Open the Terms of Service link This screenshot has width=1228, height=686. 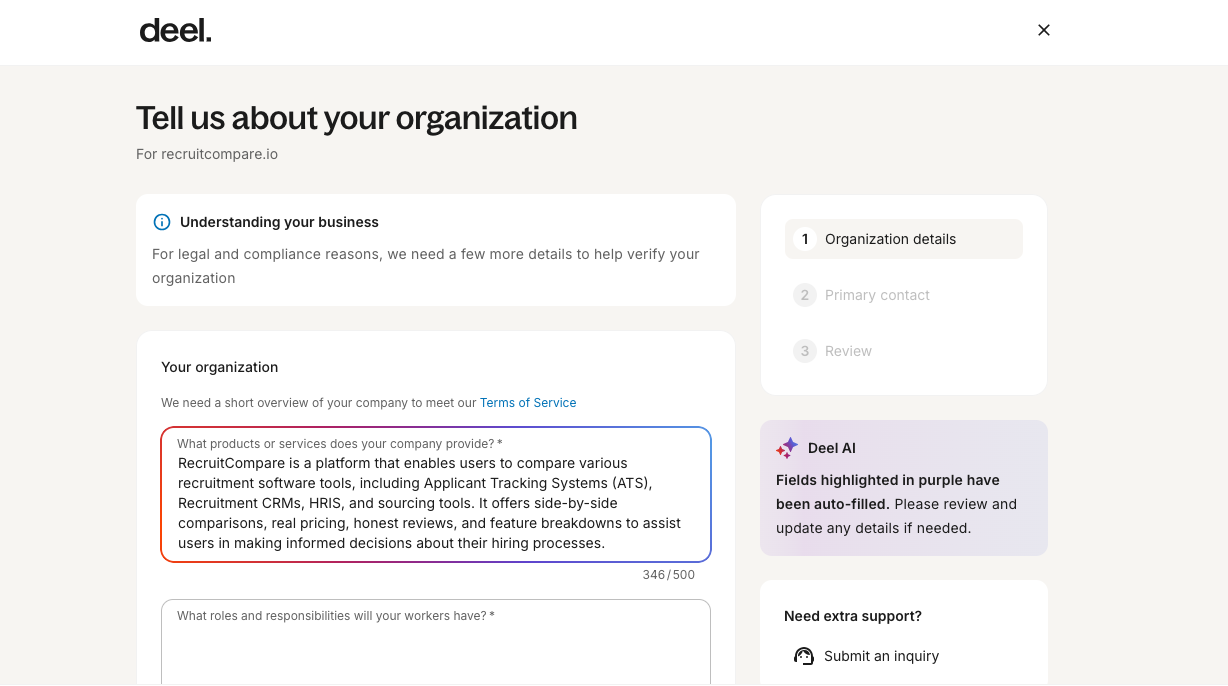528,403
